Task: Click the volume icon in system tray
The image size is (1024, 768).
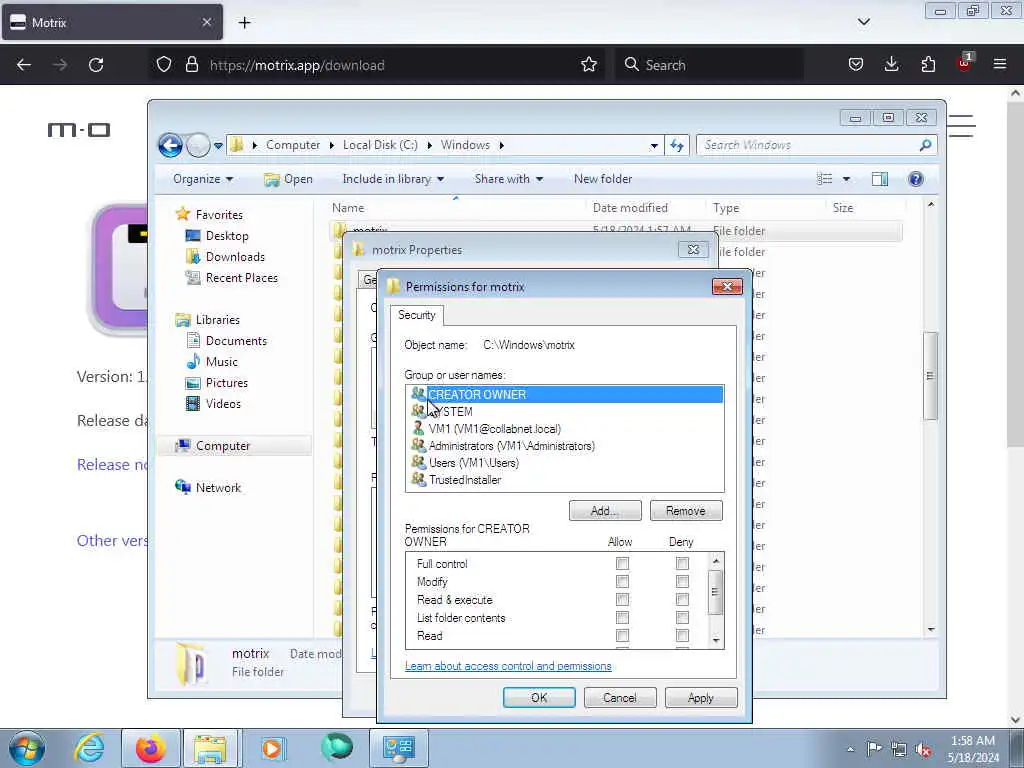Action: pyautogui.click(x=923, y=749)
